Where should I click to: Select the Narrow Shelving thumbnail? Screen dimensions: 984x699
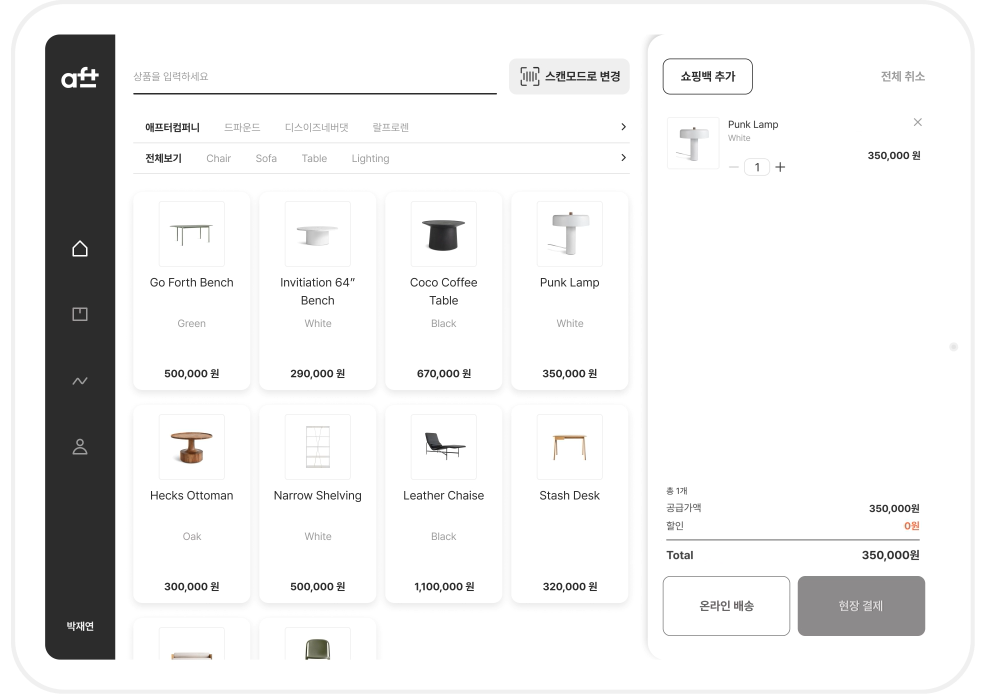(318, 447)
